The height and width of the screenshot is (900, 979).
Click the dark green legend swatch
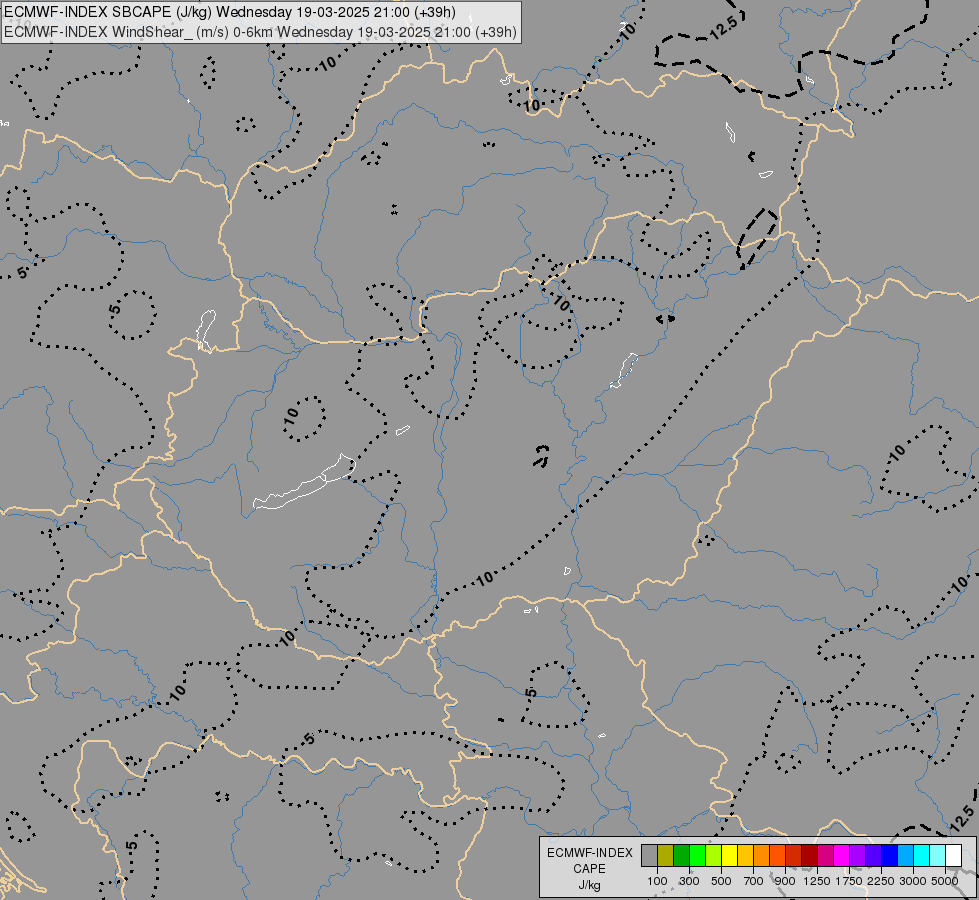pos(682,855)
